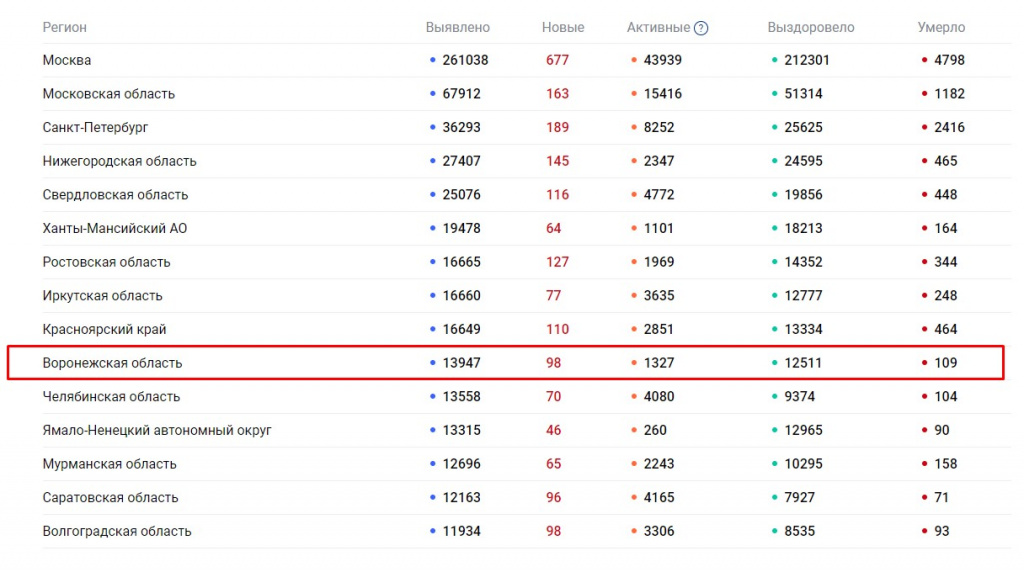Open Московская область region entry
Image resolution: width=1024 pixels, height=572 pixels.
108,94
